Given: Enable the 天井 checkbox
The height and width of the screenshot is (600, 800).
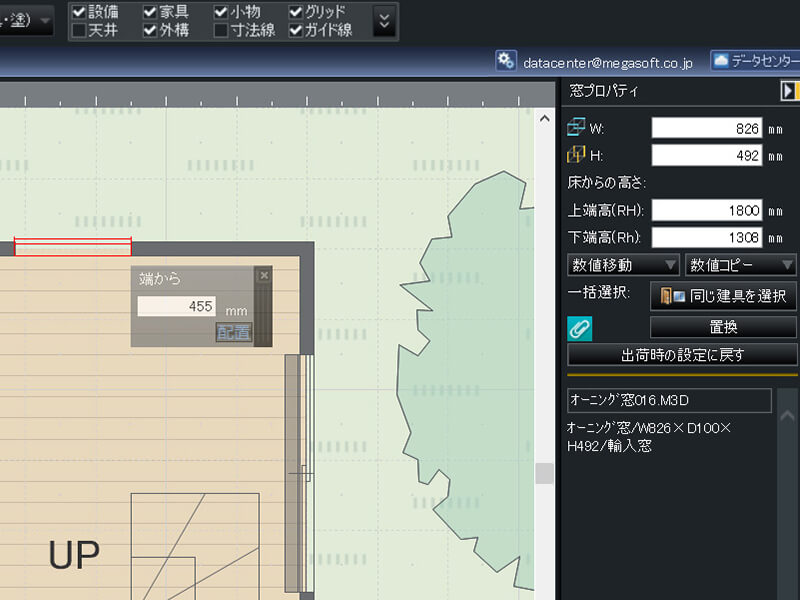Looking at the screenshot, I should (79, 30).
